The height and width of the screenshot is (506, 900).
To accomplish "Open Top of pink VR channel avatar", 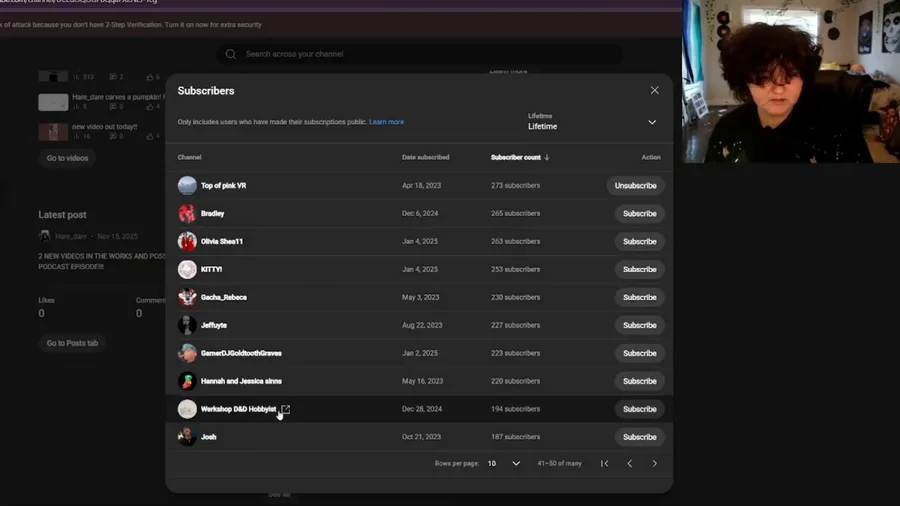I will 187,186.
